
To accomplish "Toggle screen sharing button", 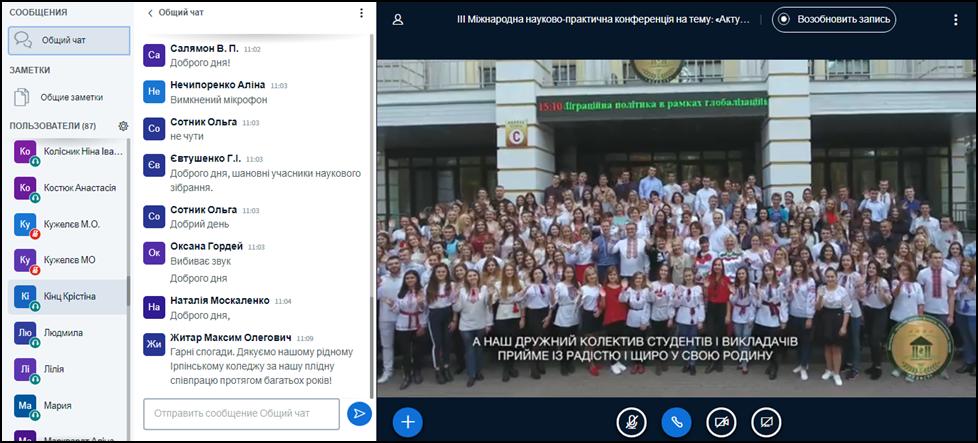I will [x=767, y=422].
